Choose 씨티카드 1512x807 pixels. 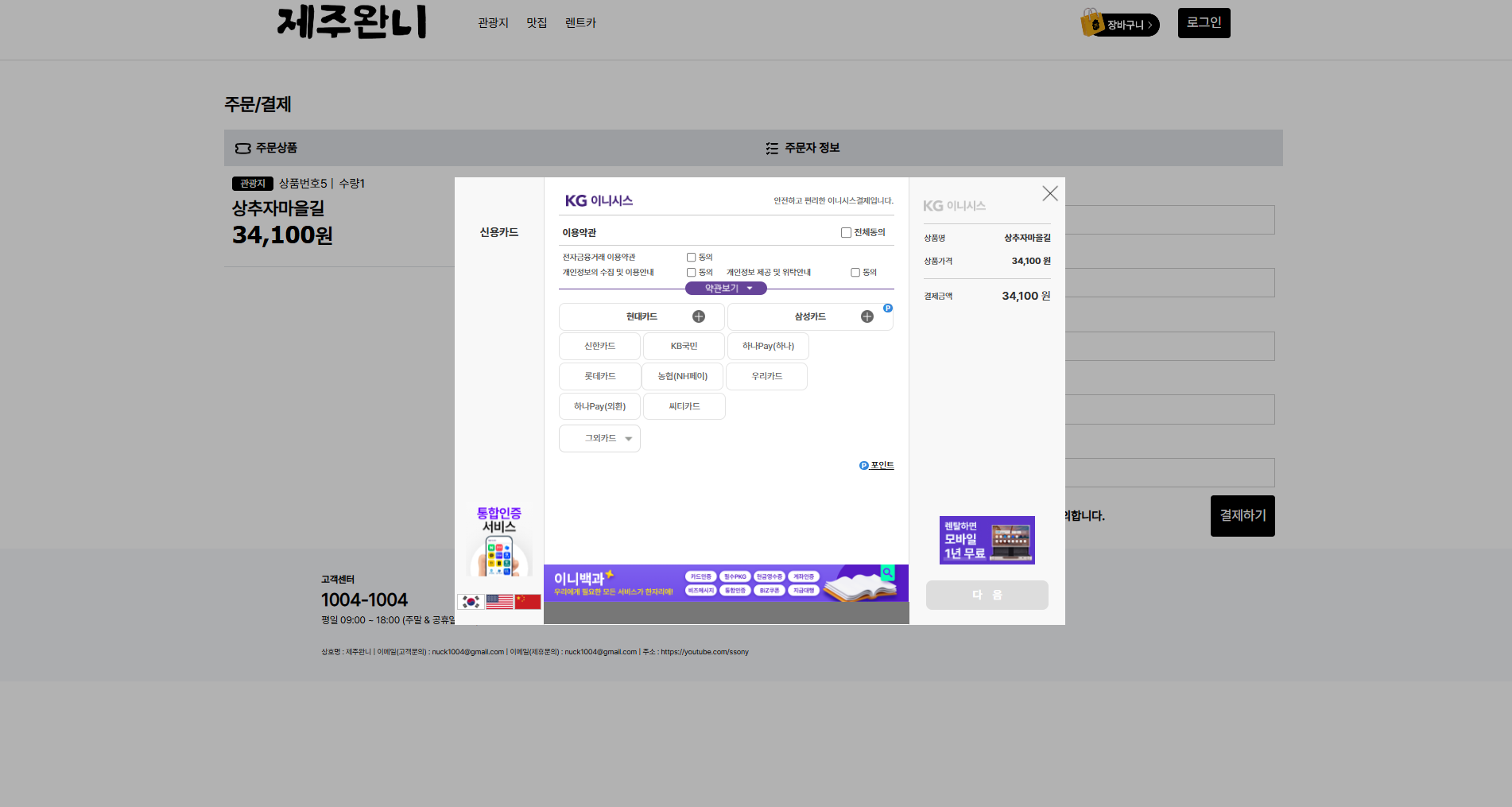tap(684, 406)
